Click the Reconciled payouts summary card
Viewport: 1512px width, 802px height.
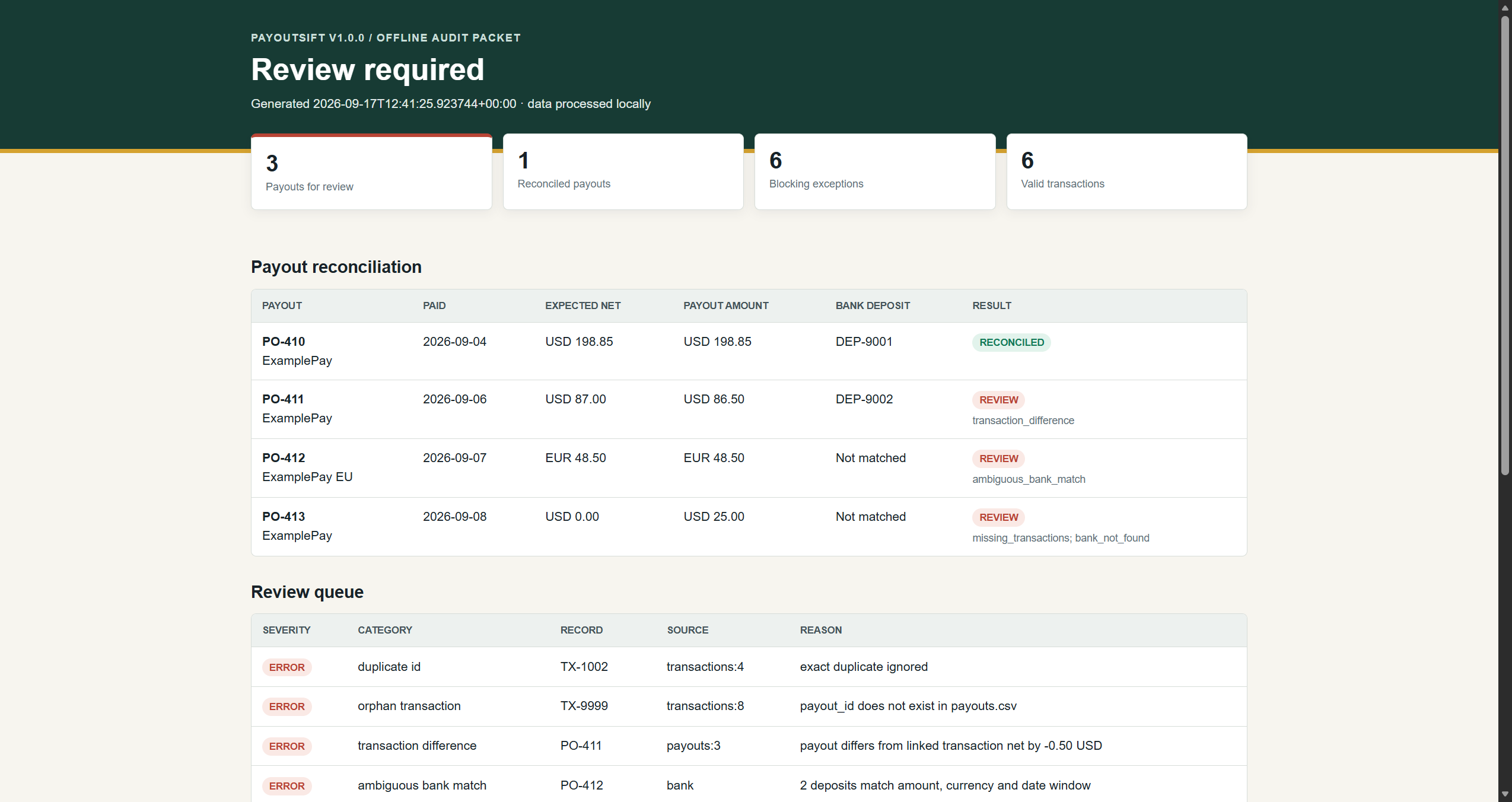point(623,171)
